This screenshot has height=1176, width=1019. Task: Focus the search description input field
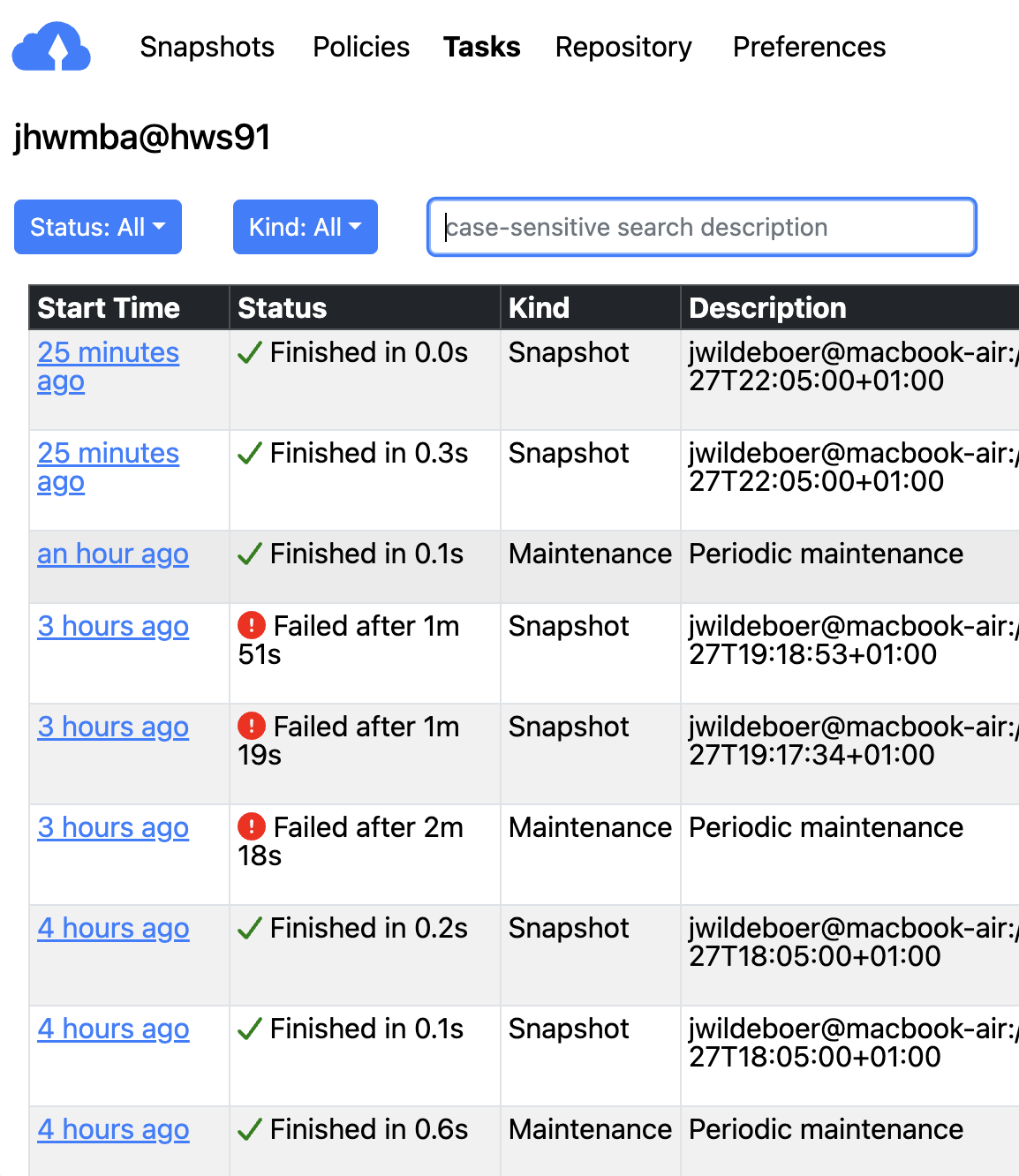702,227
